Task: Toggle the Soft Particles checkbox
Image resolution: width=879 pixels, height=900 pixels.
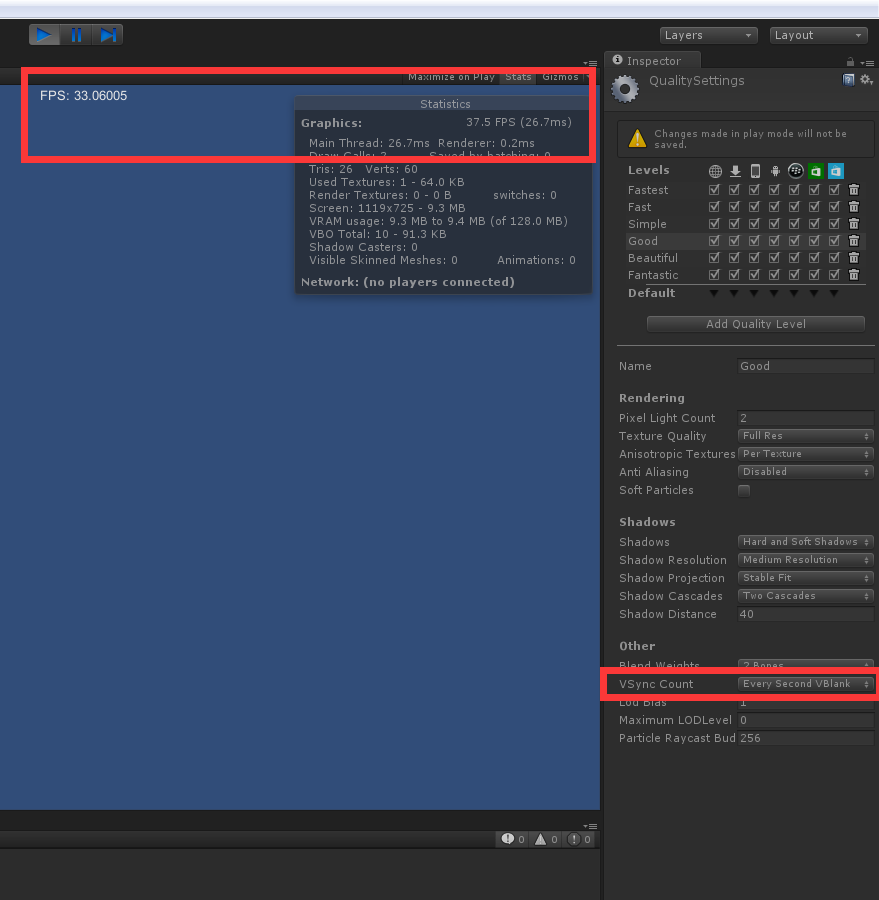Action: pos(744,490)
